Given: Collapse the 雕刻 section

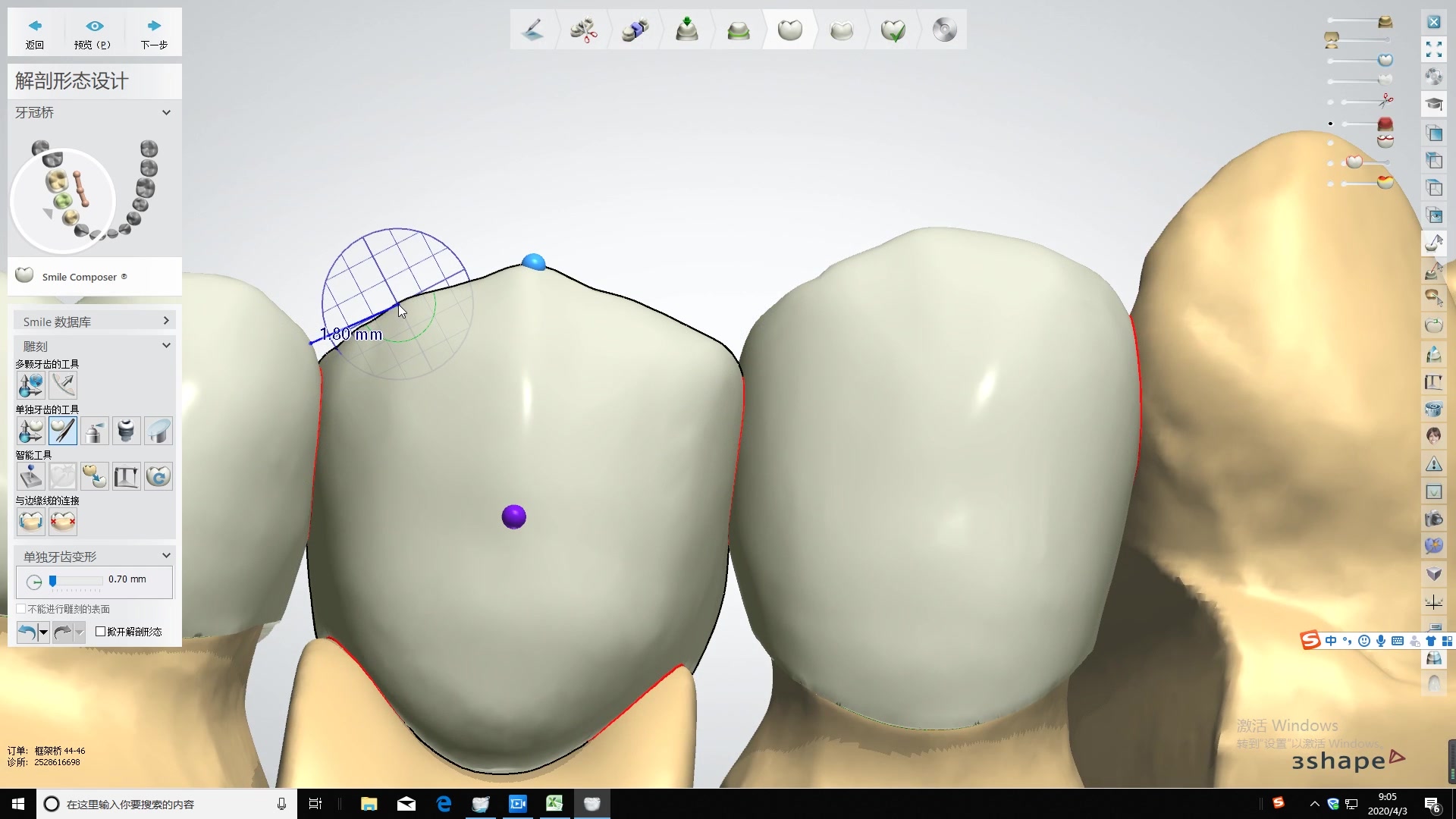Looking at the screenshot, I should [166, 346].
